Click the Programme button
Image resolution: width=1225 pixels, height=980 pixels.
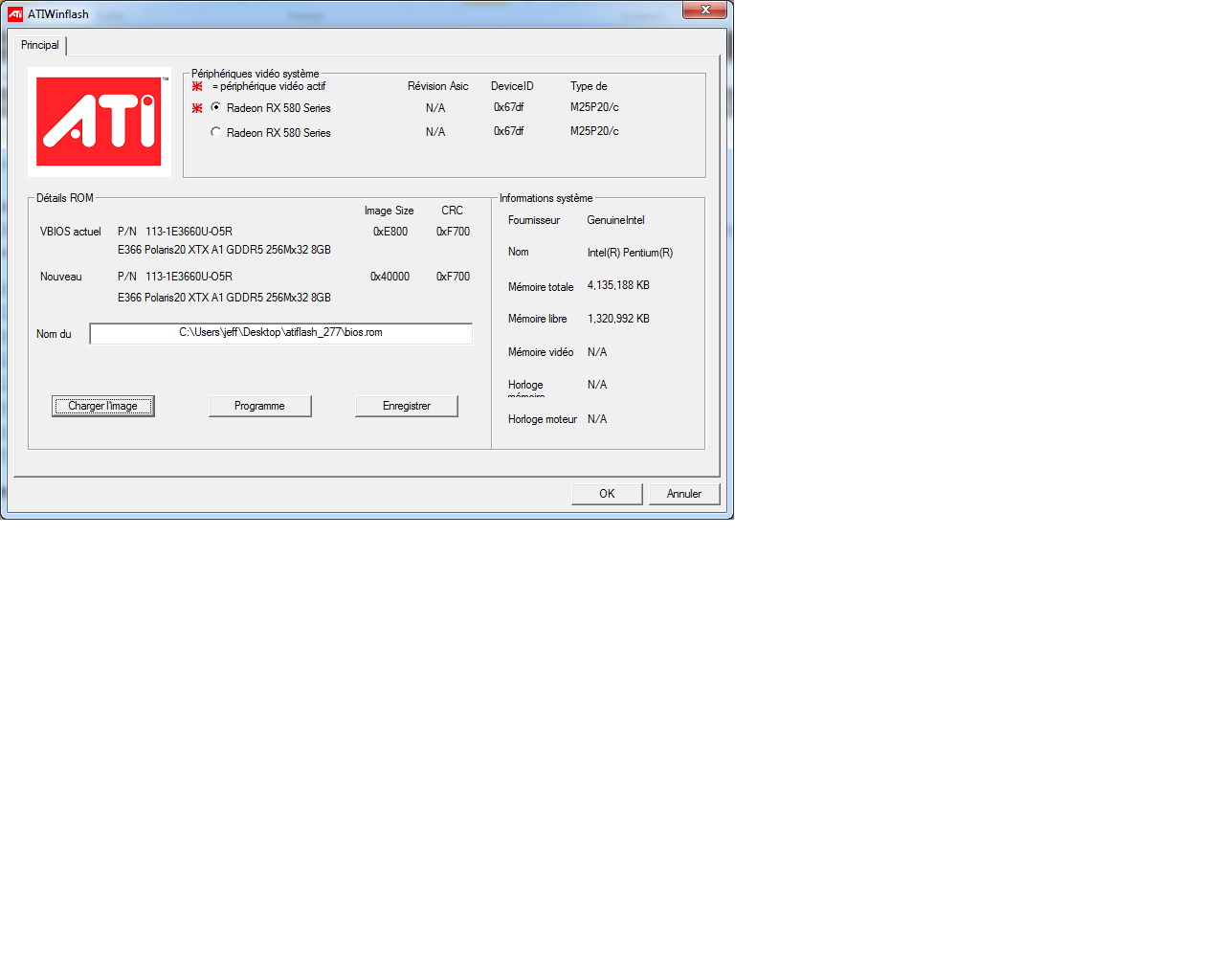[260, 406]
